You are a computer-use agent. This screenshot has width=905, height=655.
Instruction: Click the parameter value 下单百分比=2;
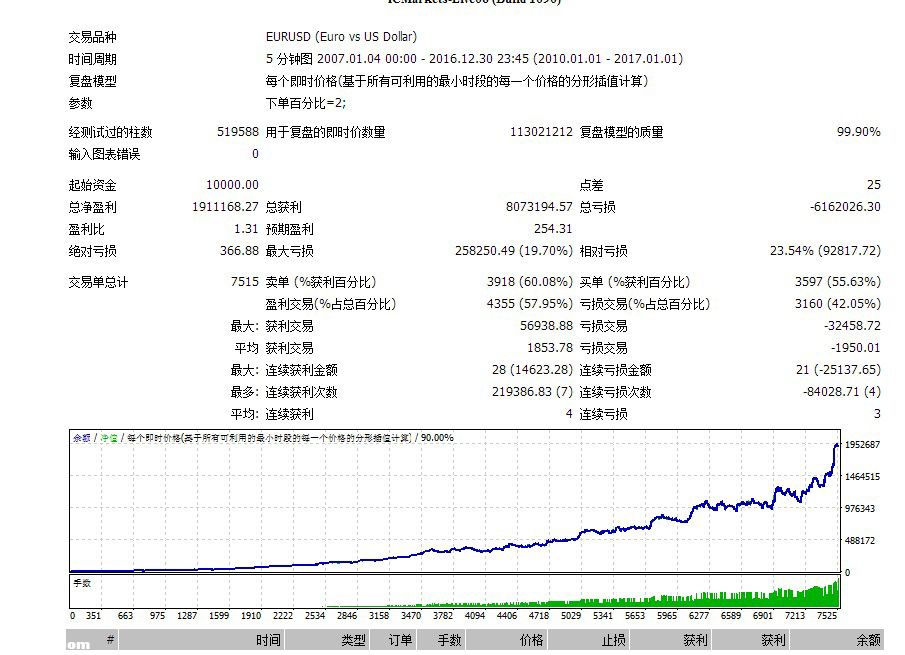pyautogui.click(x=306, y=103)
